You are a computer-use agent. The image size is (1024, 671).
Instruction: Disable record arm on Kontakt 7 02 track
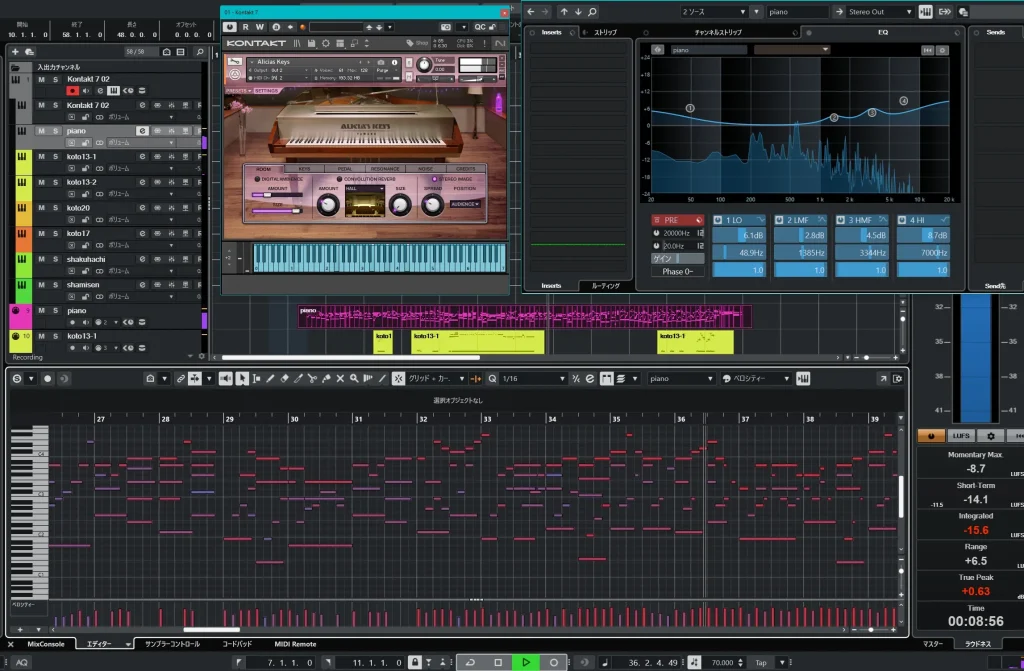pos(71,91)
